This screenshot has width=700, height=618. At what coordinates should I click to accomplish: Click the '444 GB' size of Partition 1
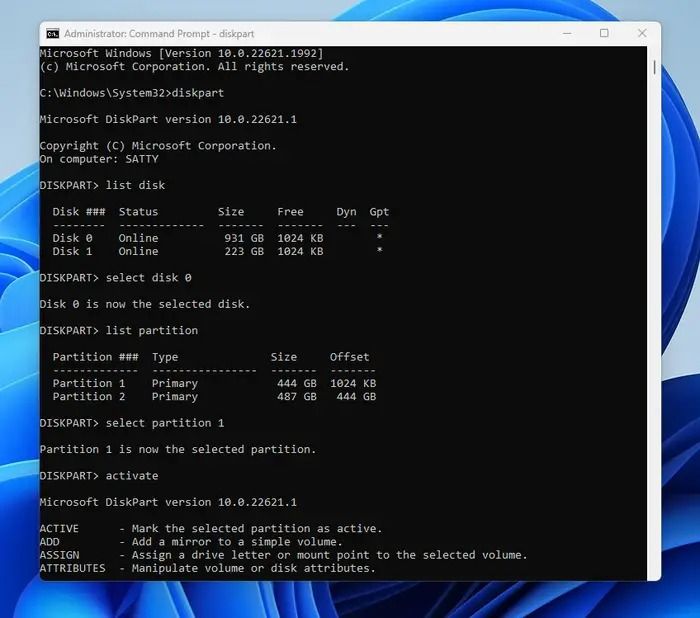296,383
